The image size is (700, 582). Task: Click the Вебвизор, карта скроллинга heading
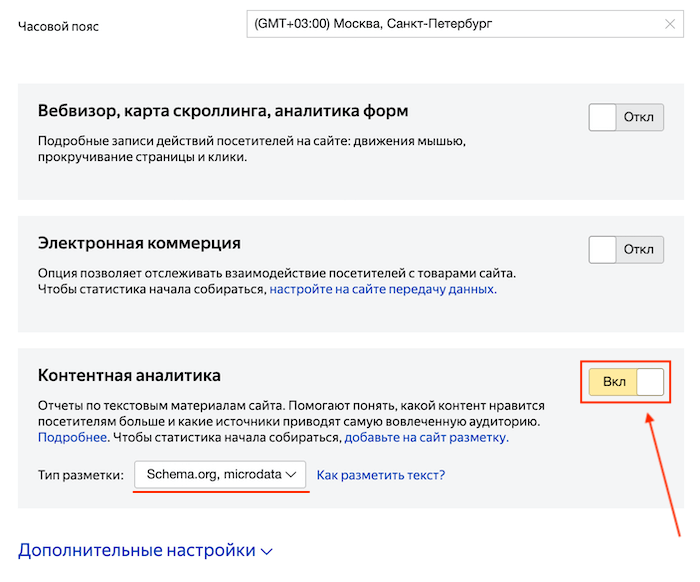[222, 111]
